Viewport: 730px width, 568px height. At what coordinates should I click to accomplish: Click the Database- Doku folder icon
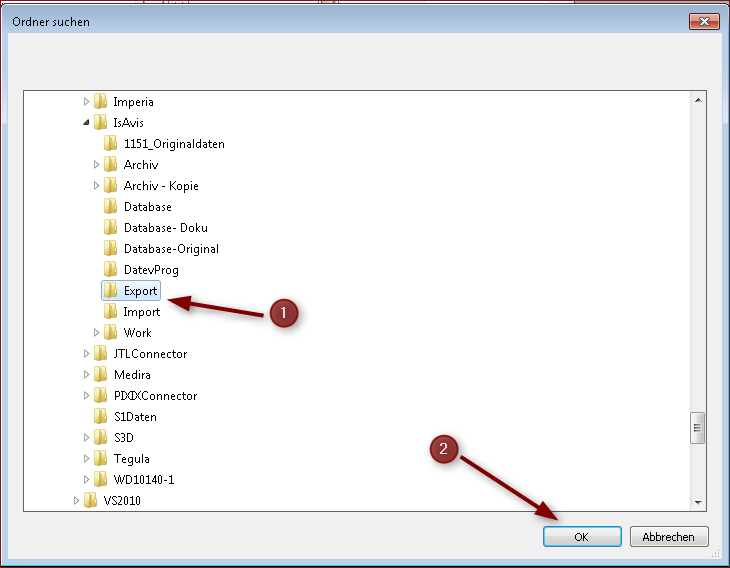click(x=111, y=228)
